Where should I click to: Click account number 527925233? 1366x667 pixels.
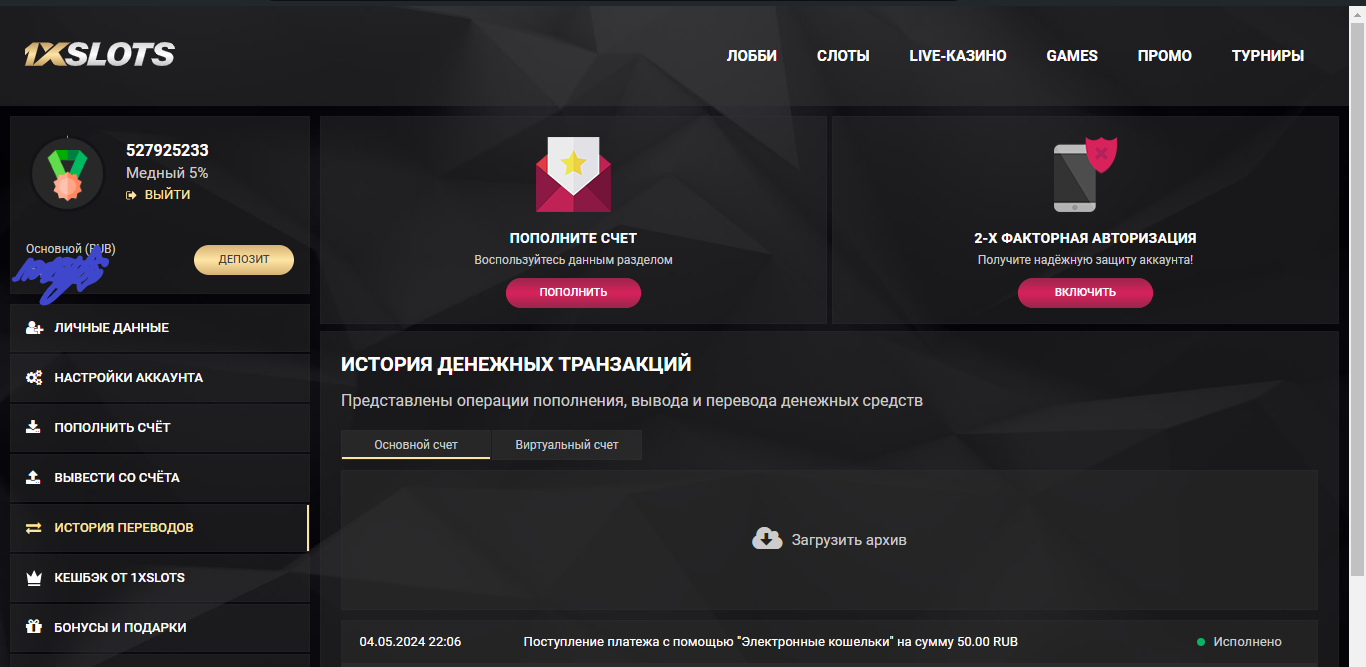pyautogui.click(x=167, y=150)
